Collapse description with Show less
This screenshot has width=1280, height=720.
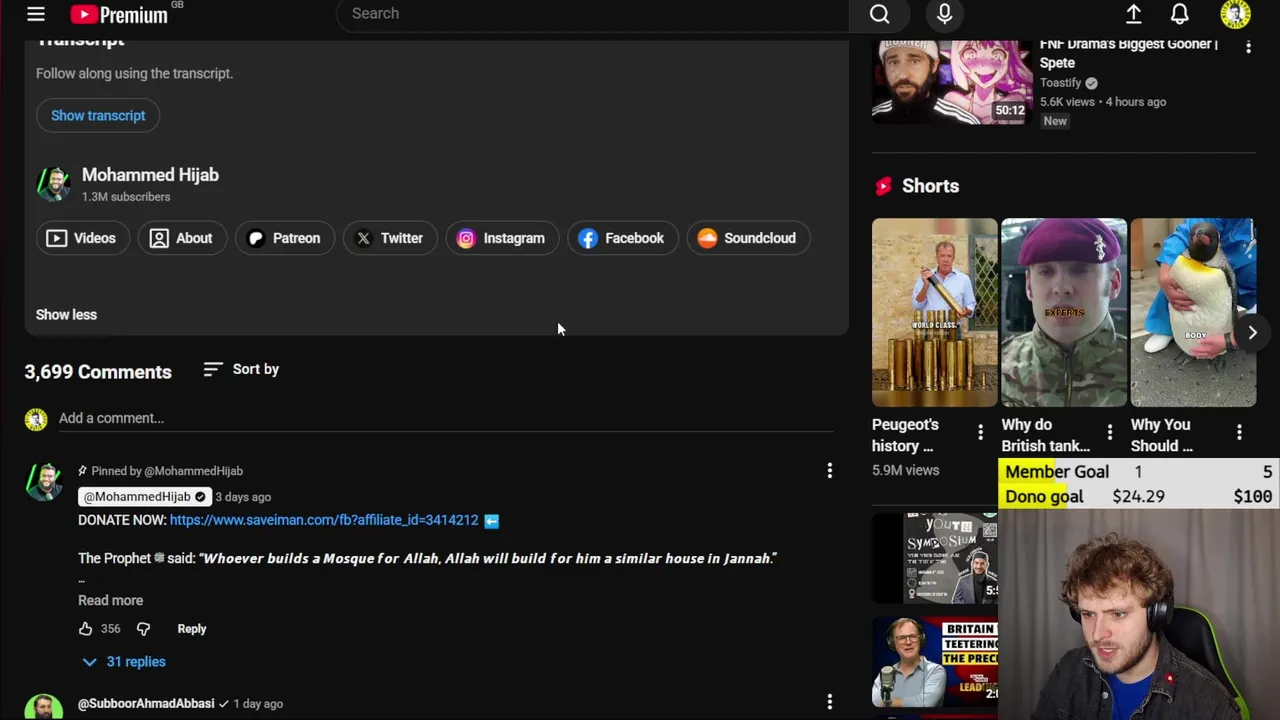coord(66,315)
